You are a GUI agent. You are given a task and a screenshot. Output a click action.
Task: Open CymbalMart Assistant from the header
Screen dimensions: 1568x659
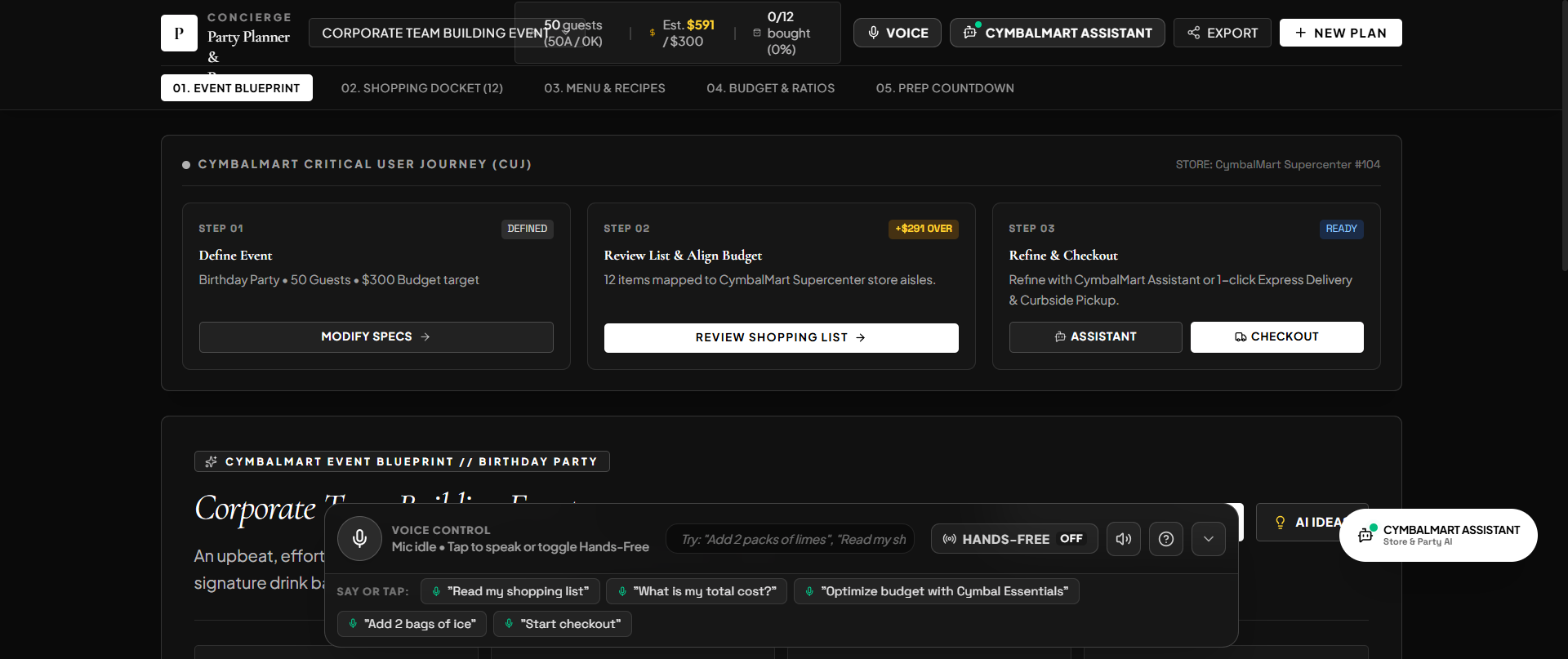click(1058, 33)
